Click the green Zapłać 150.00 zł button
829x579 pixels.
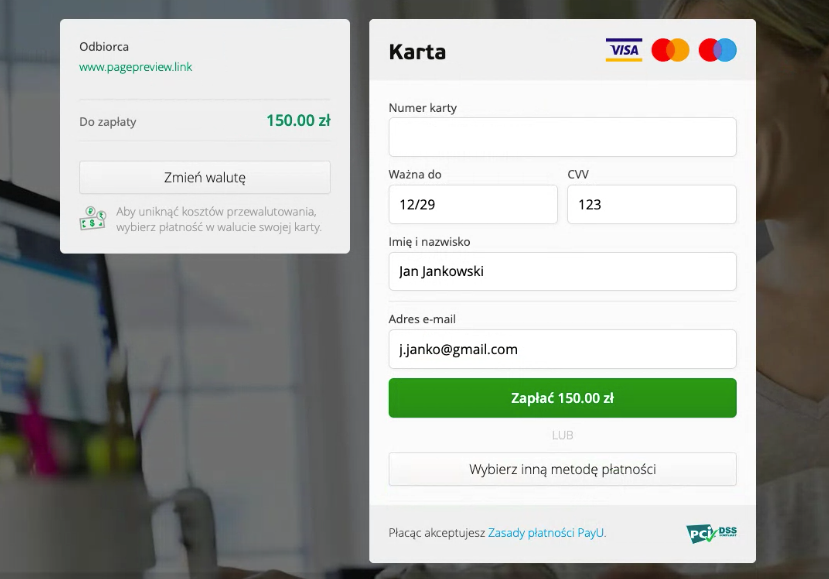[x=563, y=398]
